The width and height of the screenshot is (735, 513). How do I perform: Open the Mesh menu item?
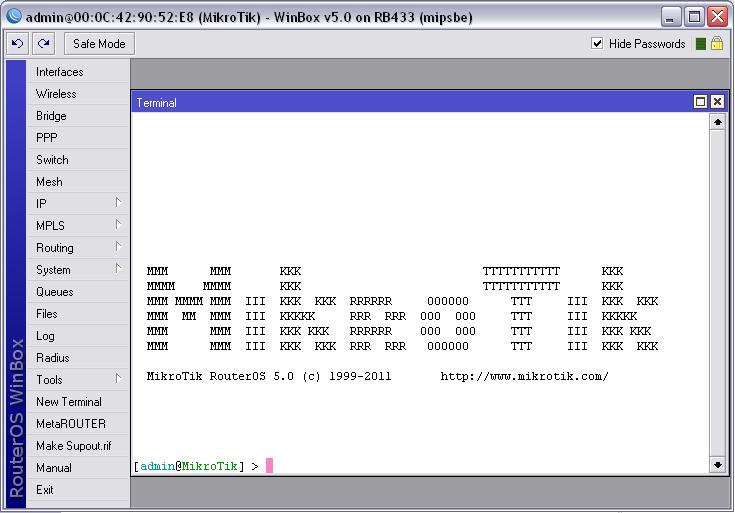click(x=78, y=182)
